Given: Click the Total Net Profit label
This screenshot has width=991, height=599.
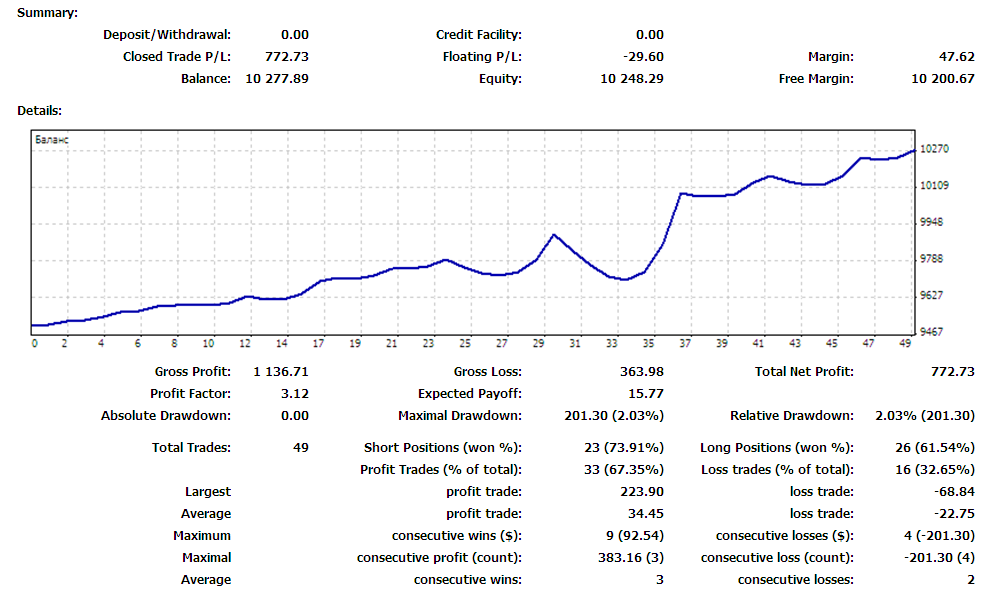Looking at the screenshot, I should 804,372.
